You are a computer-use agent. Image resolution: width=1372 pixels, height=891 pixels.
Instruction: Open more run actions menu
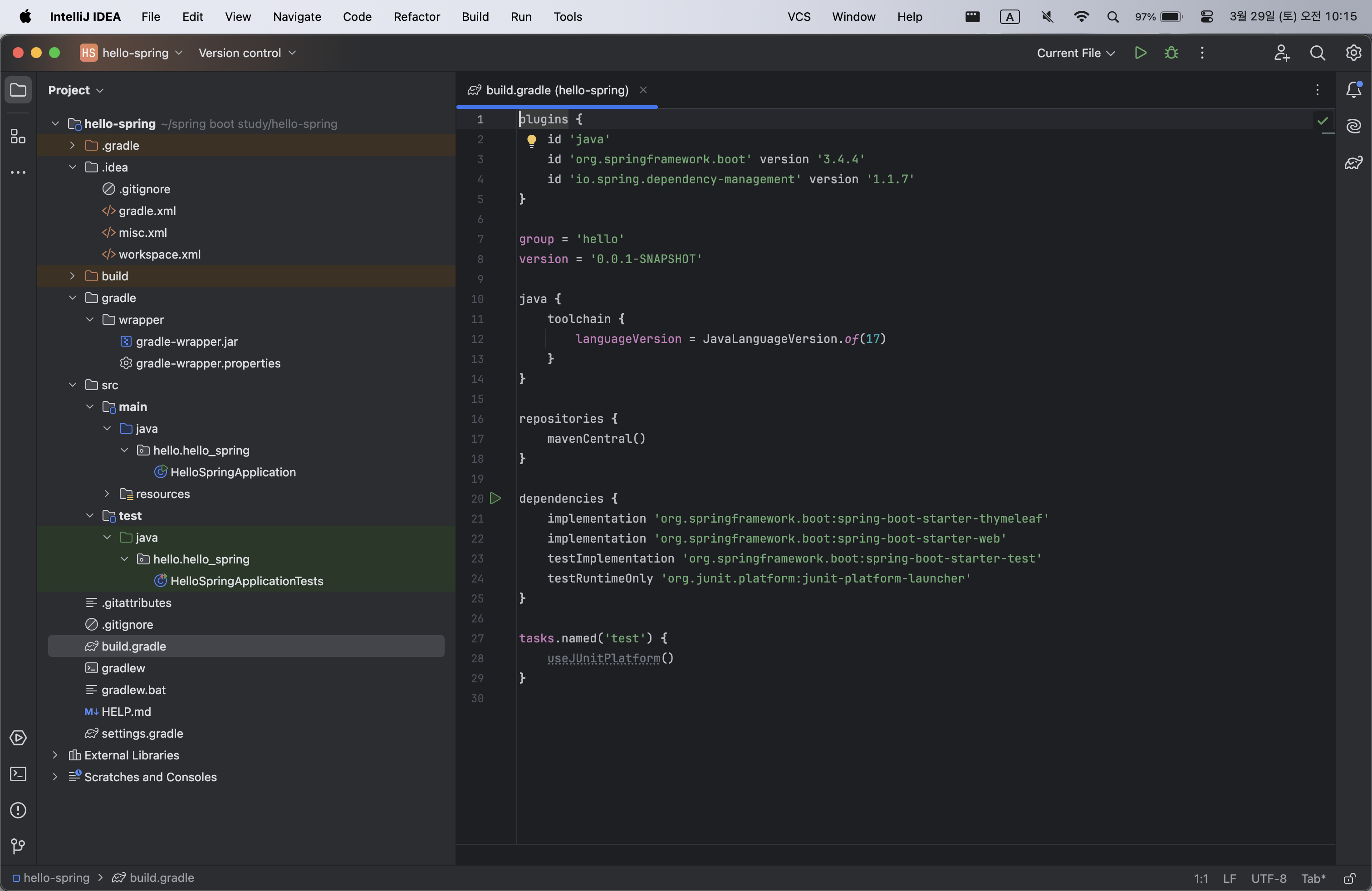1202,53
